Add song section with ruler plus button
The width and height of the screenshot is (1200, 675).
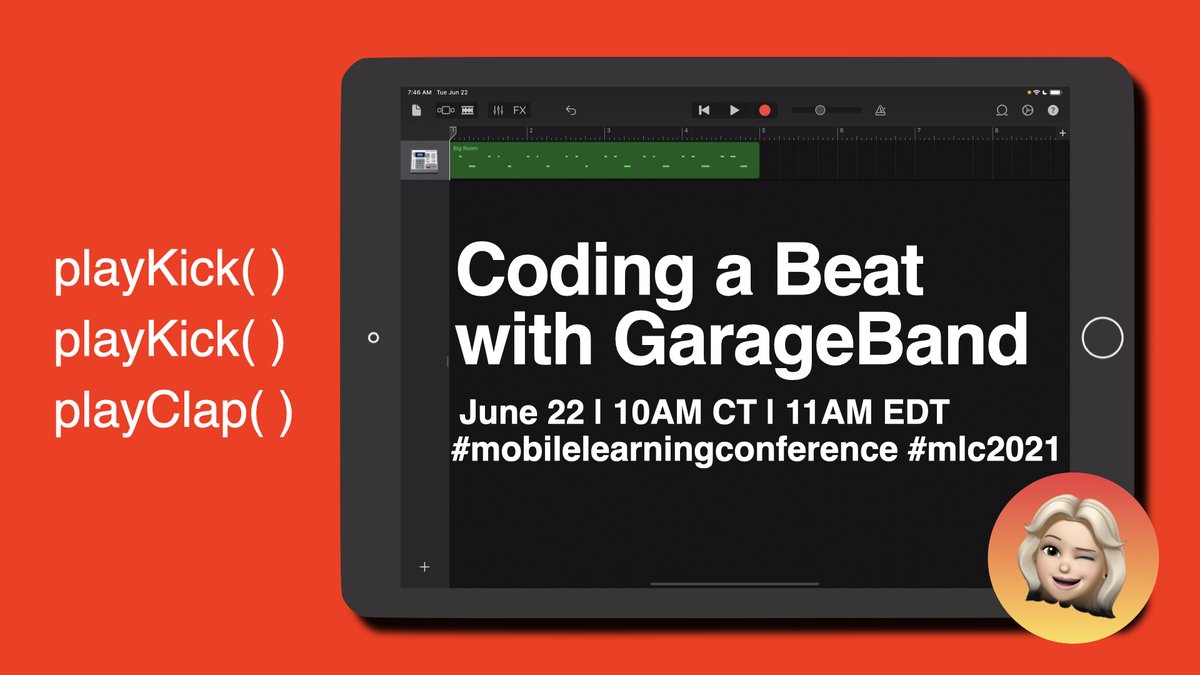click(1062, 133)
